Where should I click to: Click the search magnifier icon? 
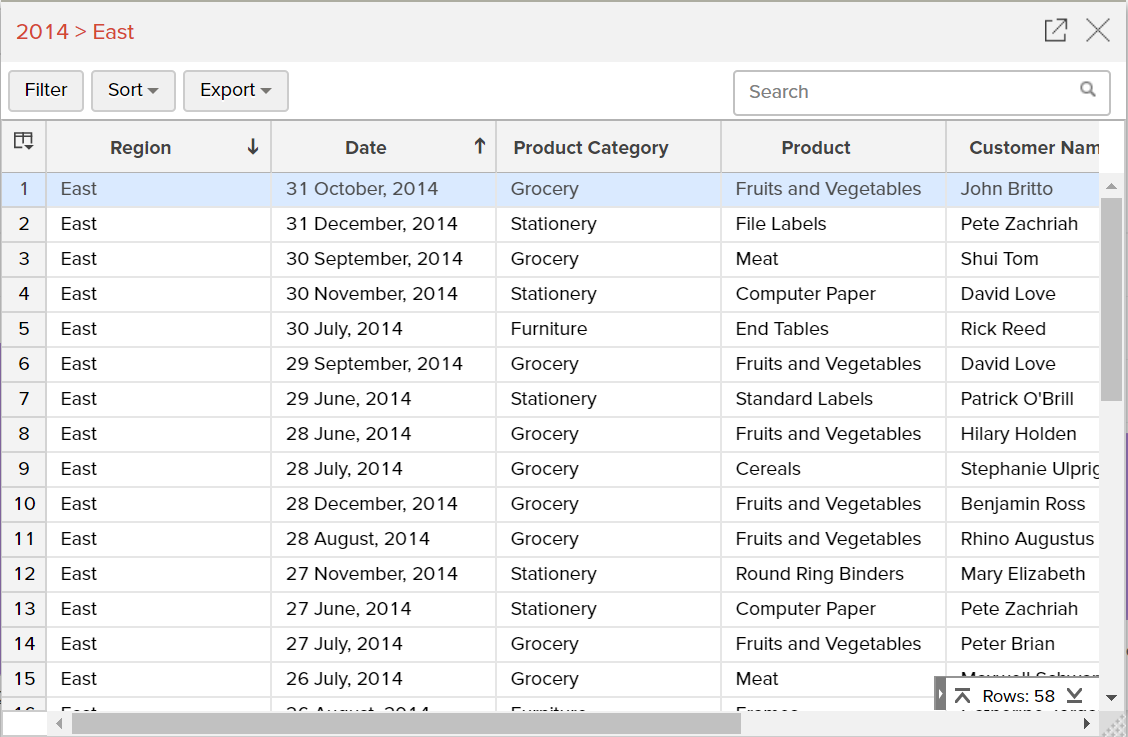[1088, 90]
